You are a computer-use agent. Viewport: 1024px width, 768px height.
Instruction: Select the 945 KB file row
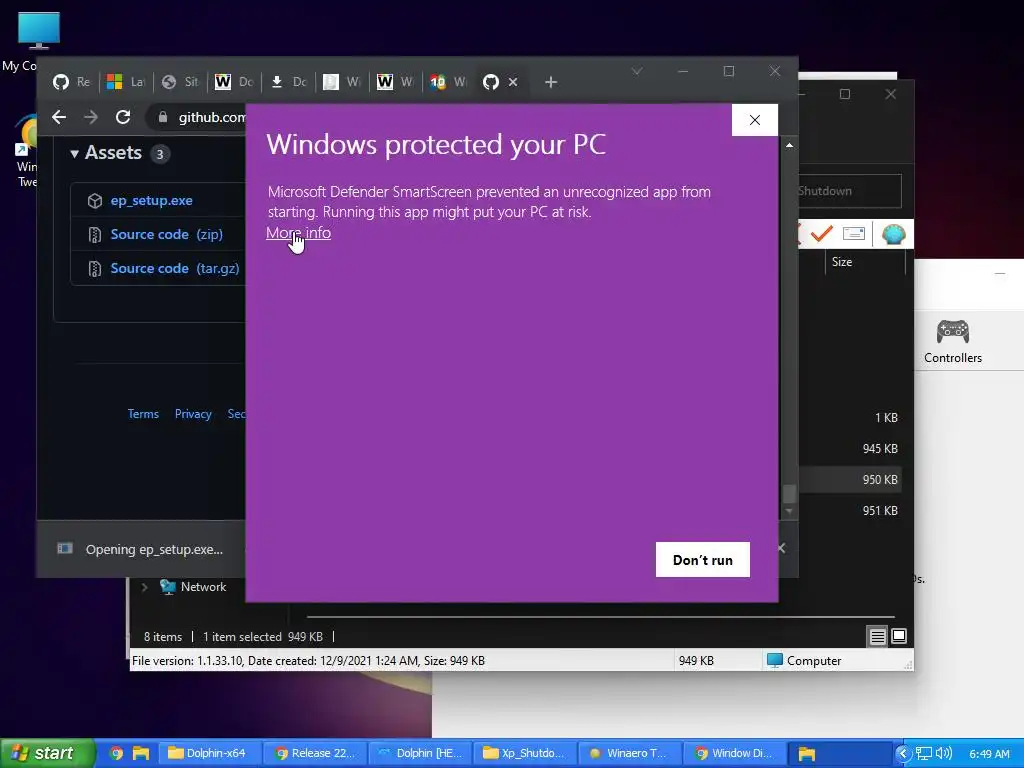850,449
